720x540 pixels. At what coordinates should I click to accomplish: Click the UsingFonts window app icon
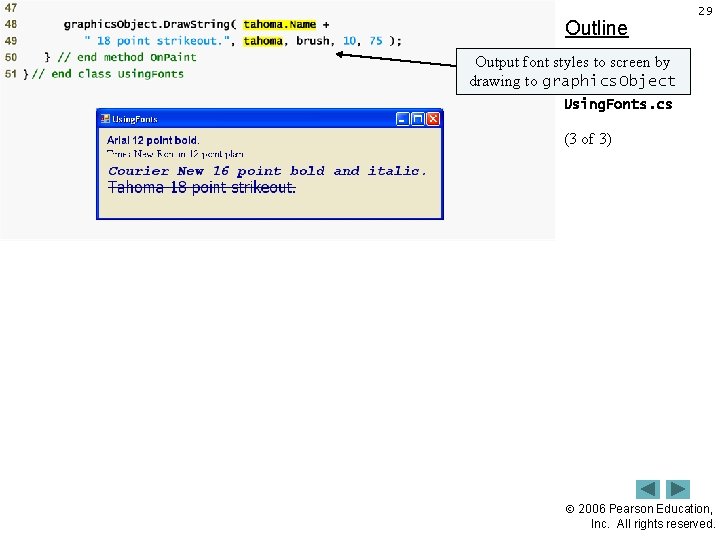(105, 119)
